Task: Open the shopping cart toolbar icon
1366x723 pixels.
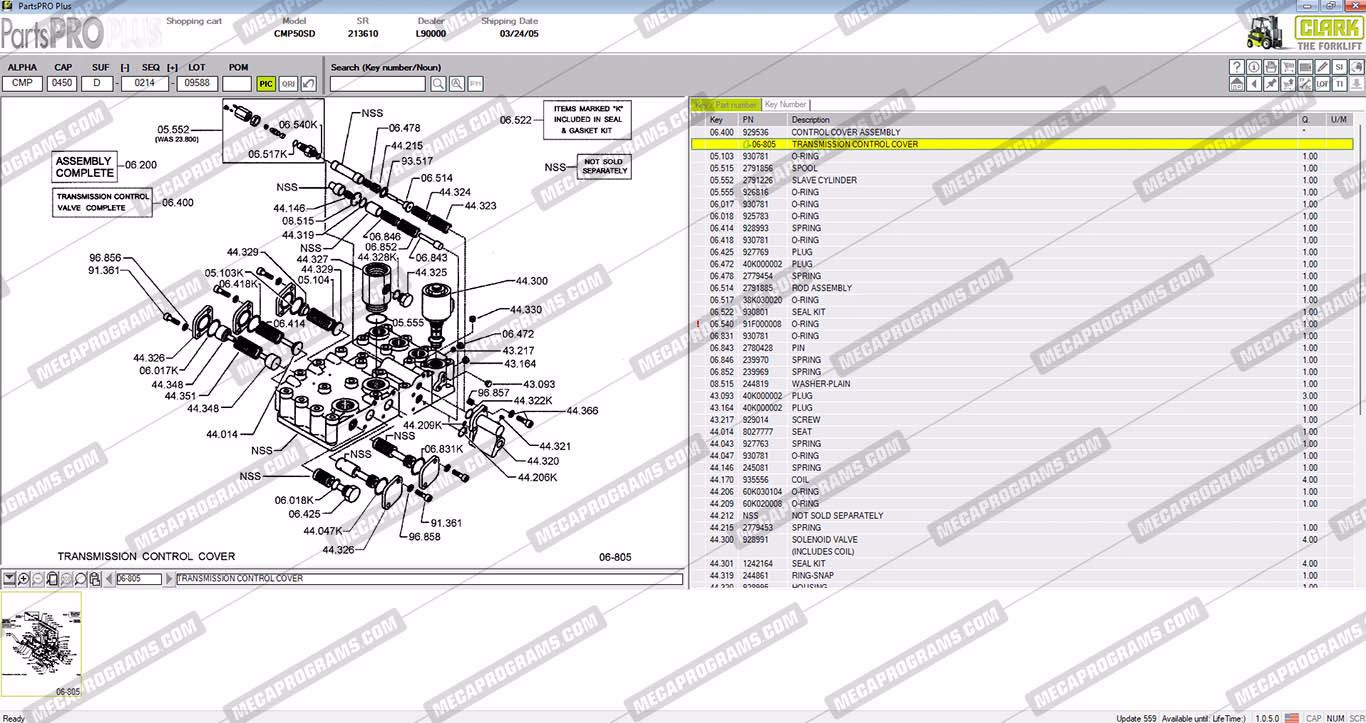Action: pos(1288,67)
